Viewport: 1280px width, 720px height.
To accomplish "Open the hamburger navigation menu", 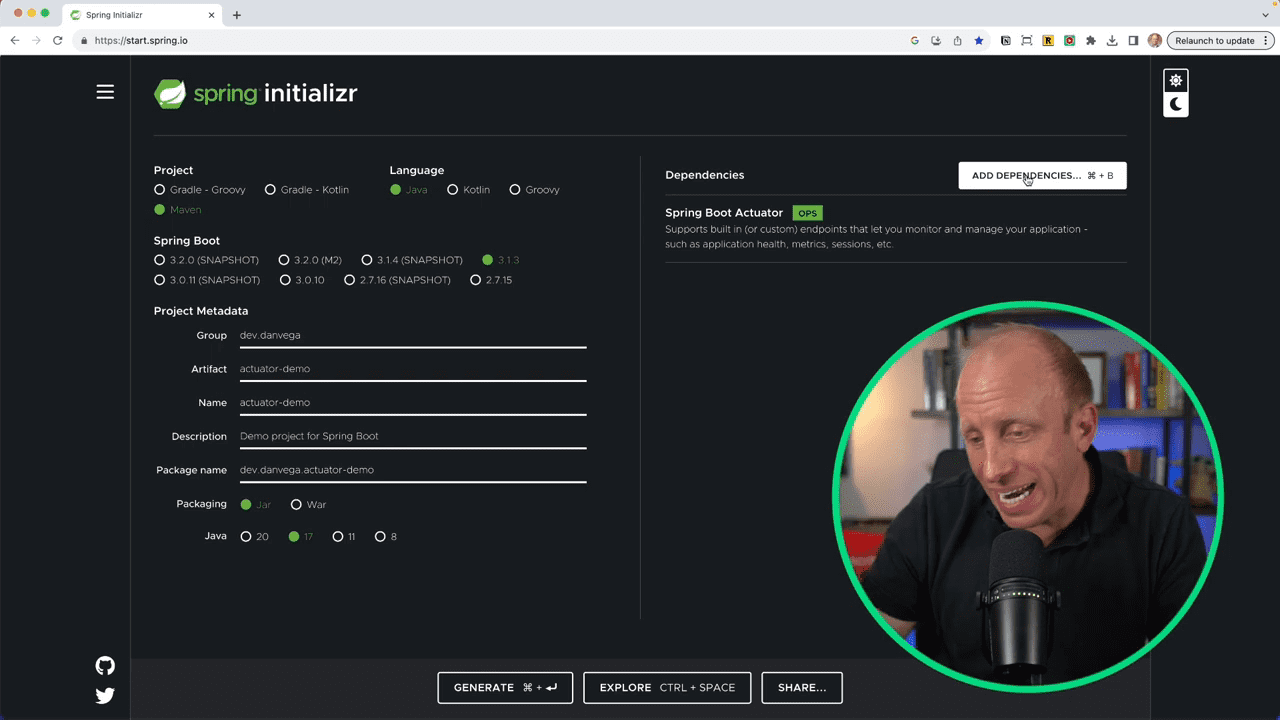I will click(105, 92).
